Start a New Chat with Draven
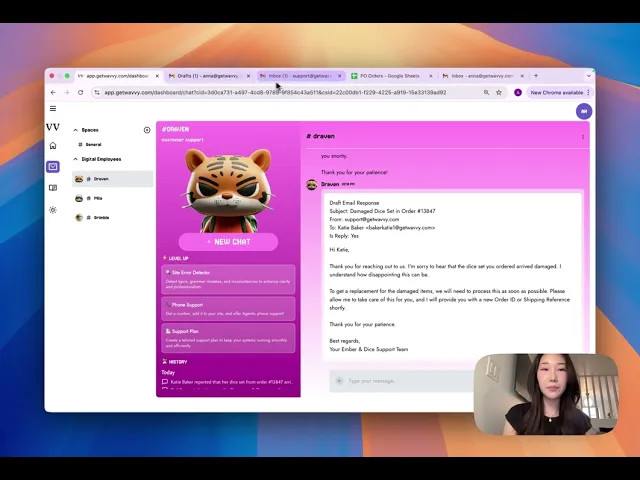This screenshot has width=640, height=480. click(228, 242)
